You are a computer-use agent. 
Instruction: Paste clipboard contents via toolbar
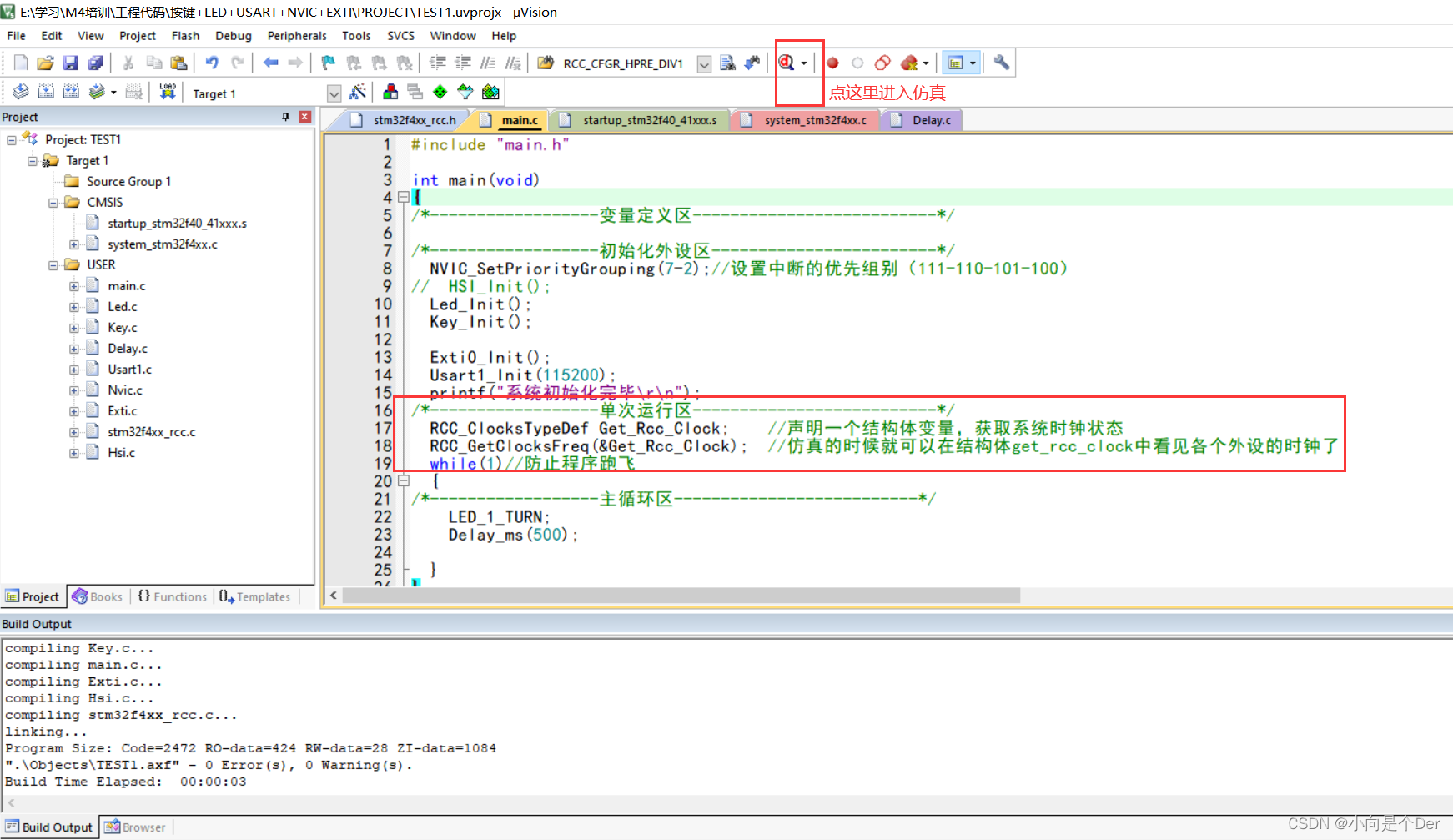(x=178, y=63)
